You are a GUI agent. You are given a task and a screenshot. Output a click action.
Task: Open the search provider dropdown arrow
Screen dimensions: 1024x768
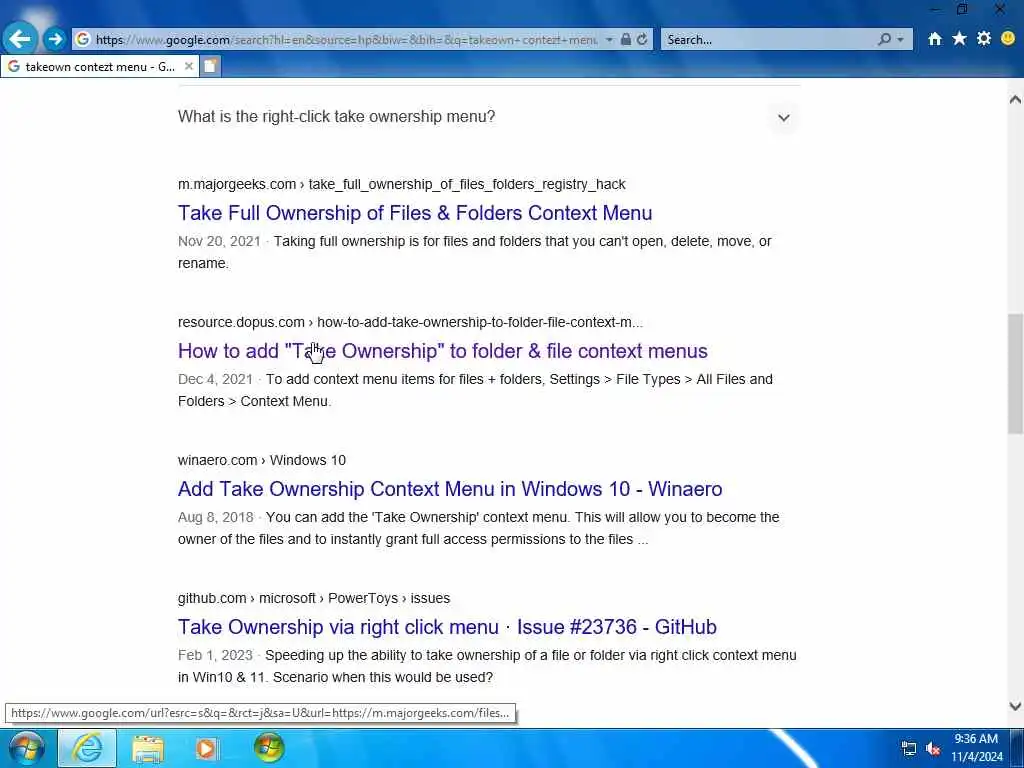(x=901, y=40)
